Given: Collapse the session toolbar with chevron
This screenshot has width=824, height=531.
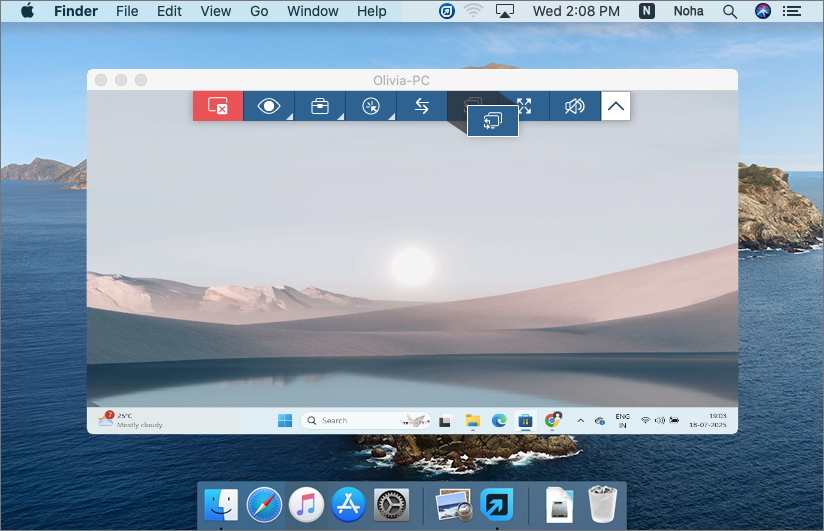Looking at the screenshot, I should 616,106.
